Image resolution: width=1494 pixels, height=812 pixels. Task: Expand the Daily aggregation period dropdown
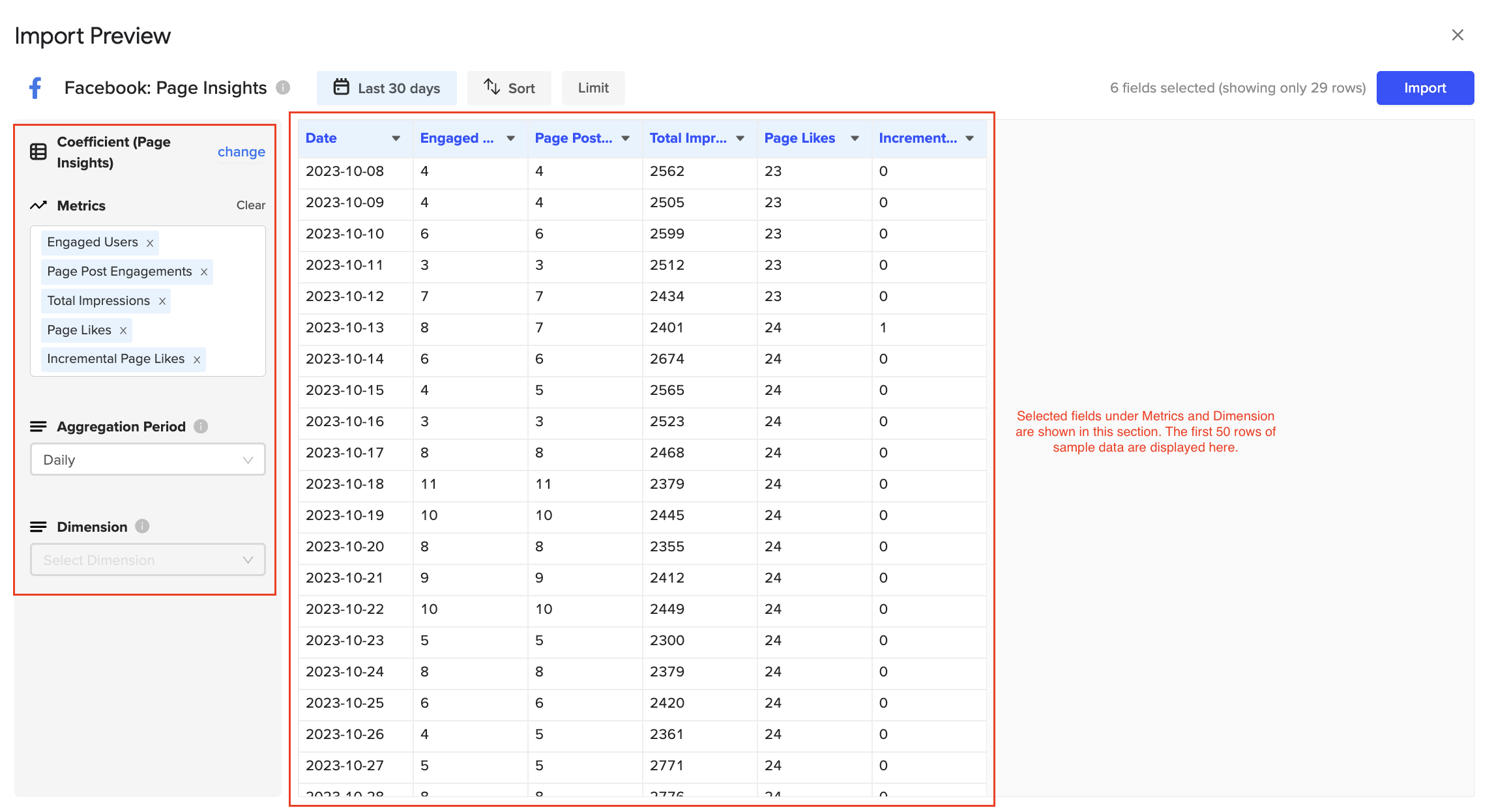tap(148, 459)
